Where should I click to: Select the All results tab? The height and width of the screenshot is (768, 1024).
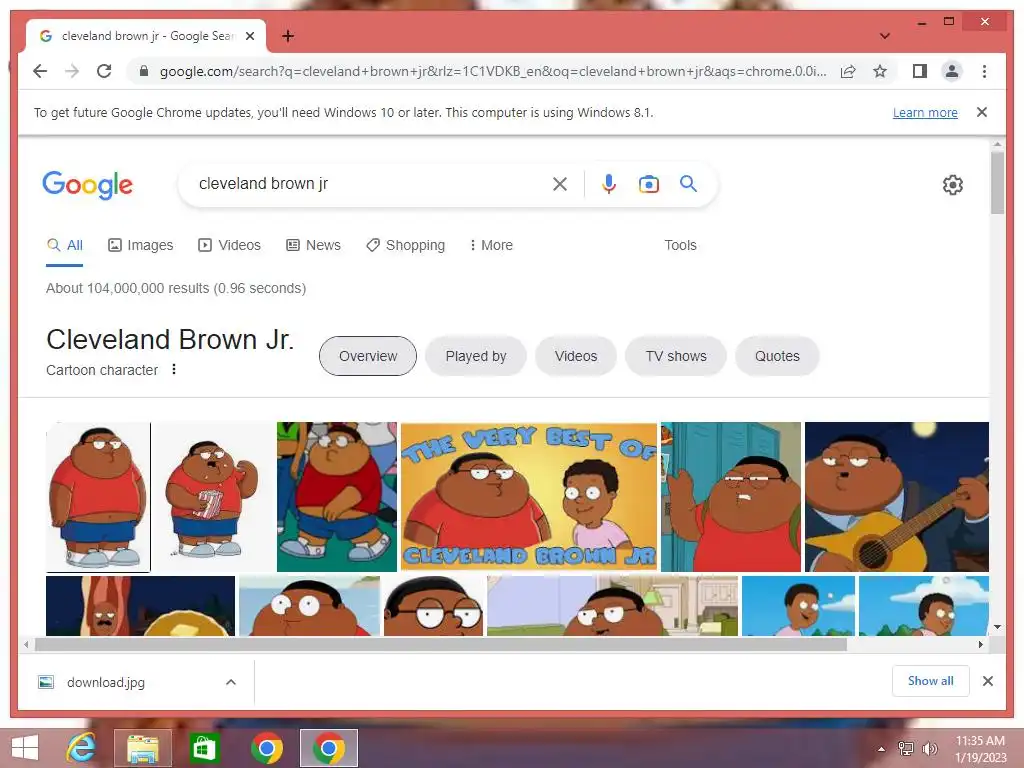[65, 246]
